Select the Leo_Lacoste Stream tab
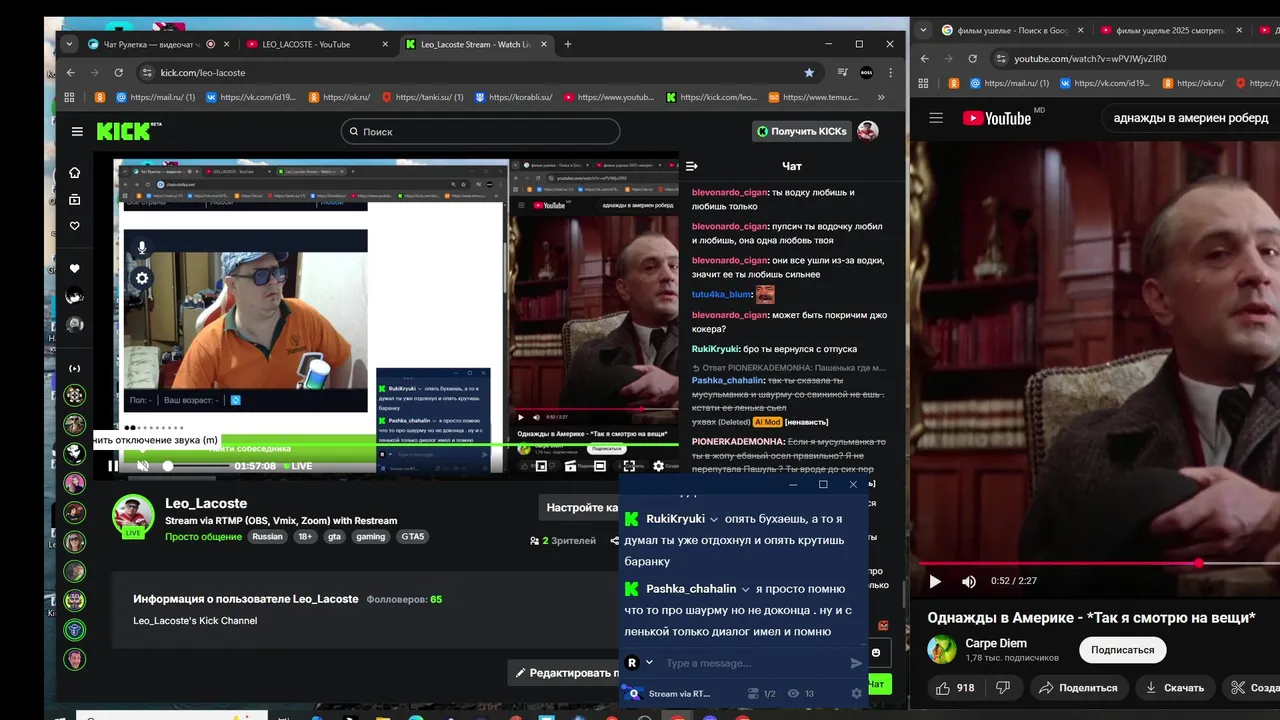This screenshot has height=720, width=1280. coord(476,44)
